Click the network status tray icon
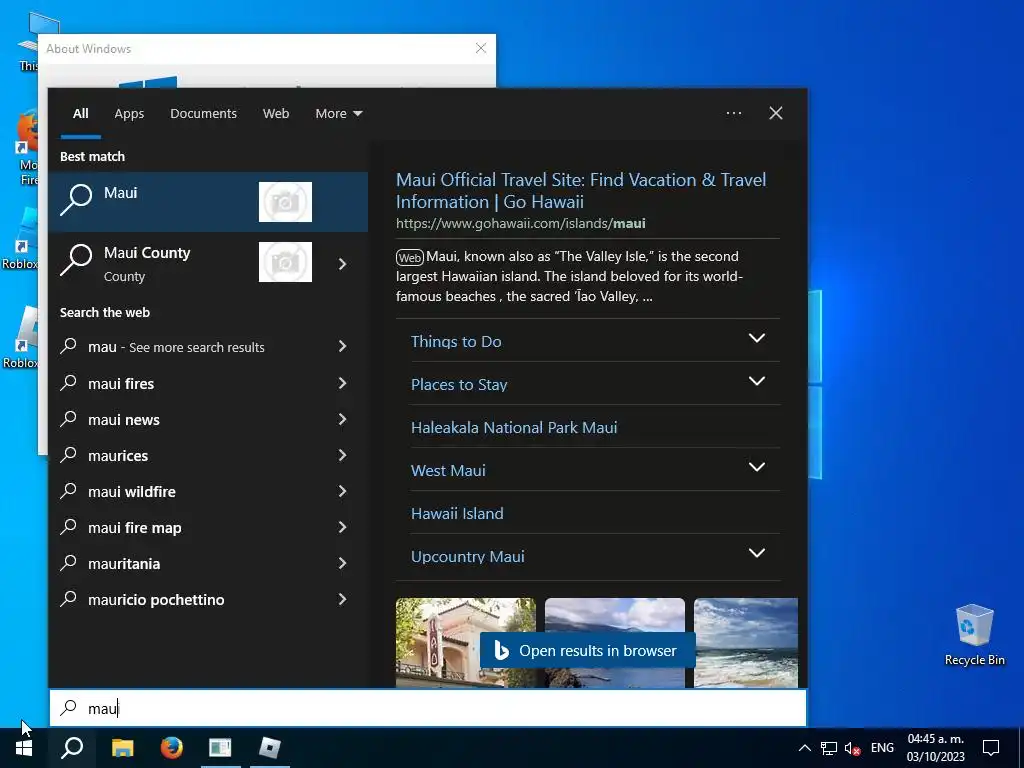1024x768 pixels. (x=829, y=748)
